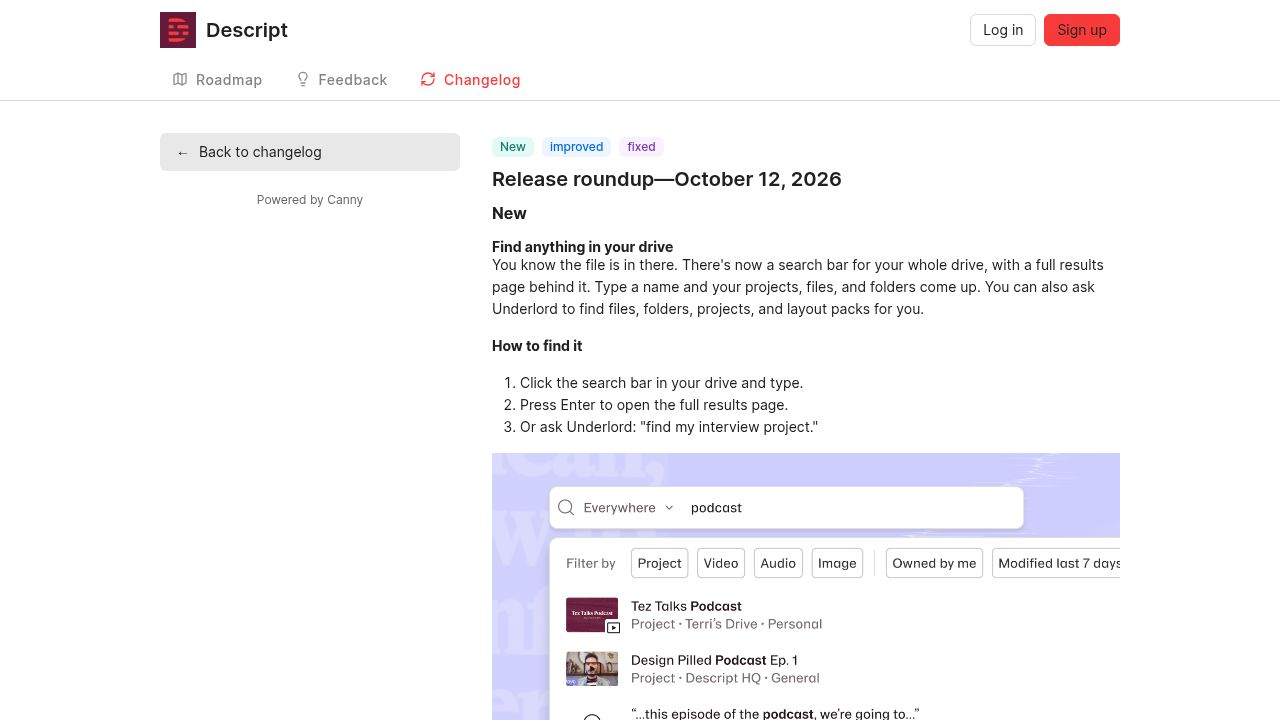This screenshot has width=1280, height=720.
Task: Click the magnifier icon in search bar
Action: pos(566,507)
